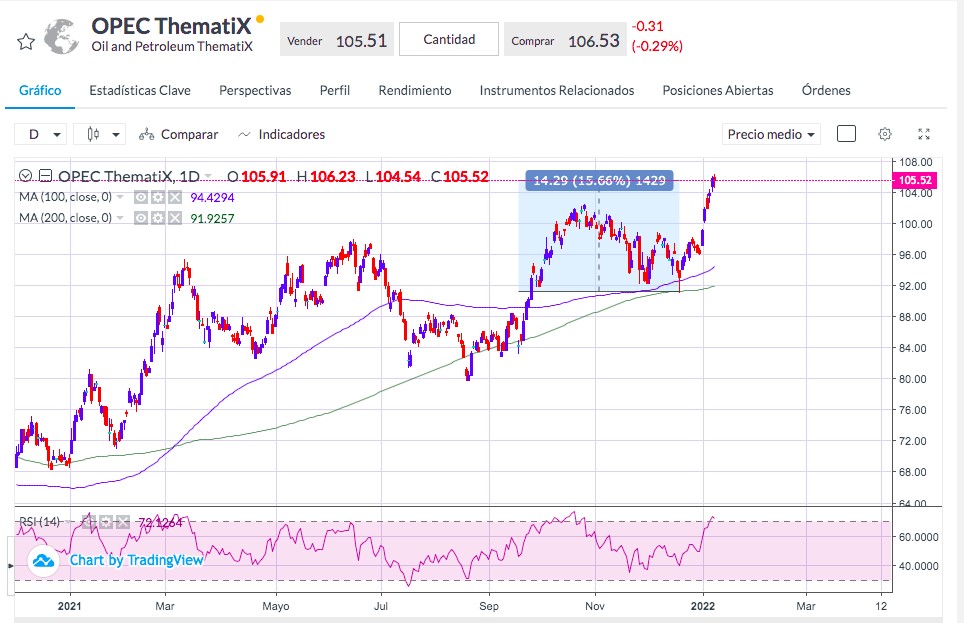Viewport: 964px width, 623px height.
Task: Expand OPEC ThematiX, 1D legend arrow
Action: click(x=208, y=177)
